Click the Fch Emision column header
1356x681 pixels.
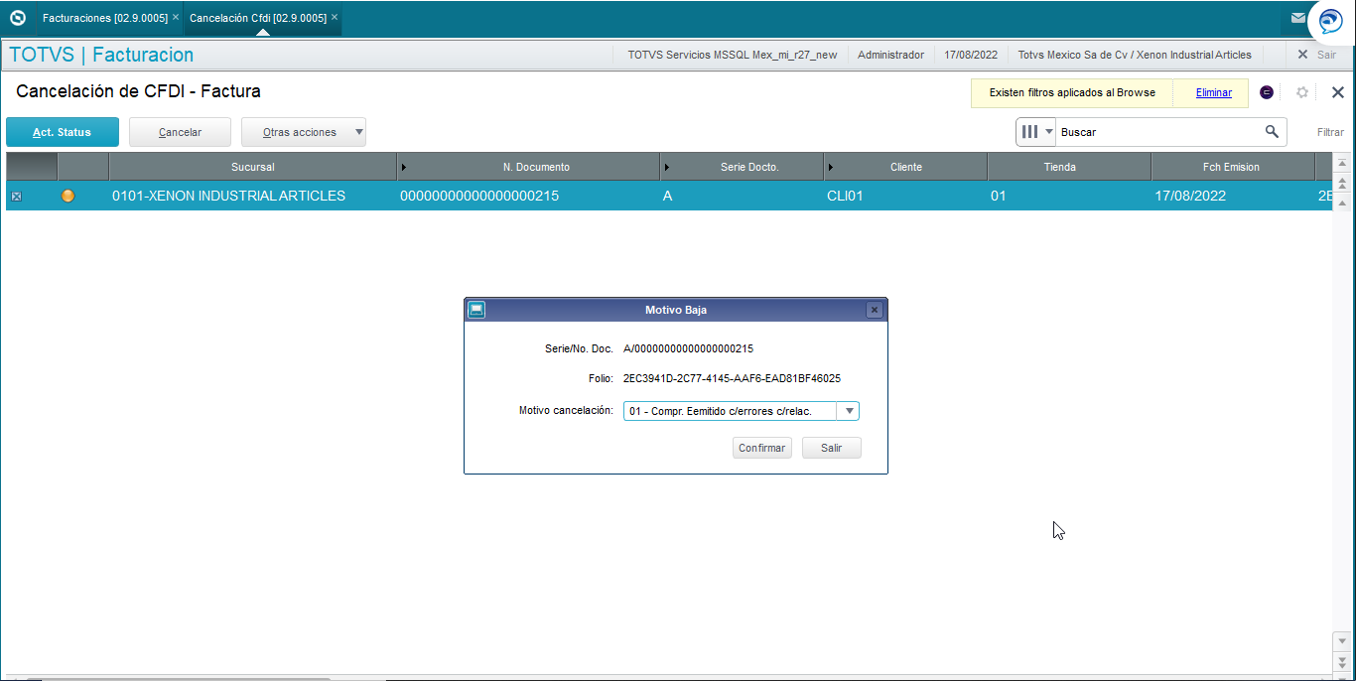click(1231, 167)
